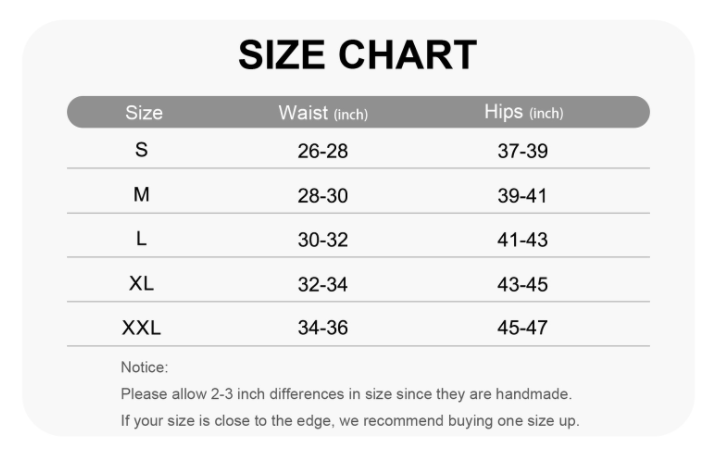The width and height of the screenshot is (721, 449).
Task: Click the Hips (inch) column header
Action: [523, 113]
